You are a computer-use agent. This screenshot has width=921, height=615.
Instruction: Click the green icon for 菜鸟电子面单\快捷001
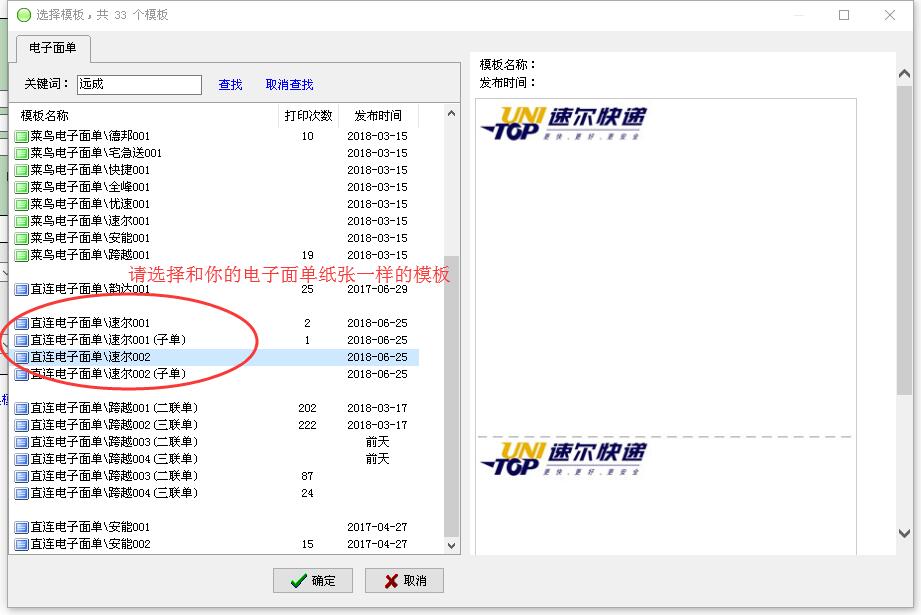coord(22,170)
